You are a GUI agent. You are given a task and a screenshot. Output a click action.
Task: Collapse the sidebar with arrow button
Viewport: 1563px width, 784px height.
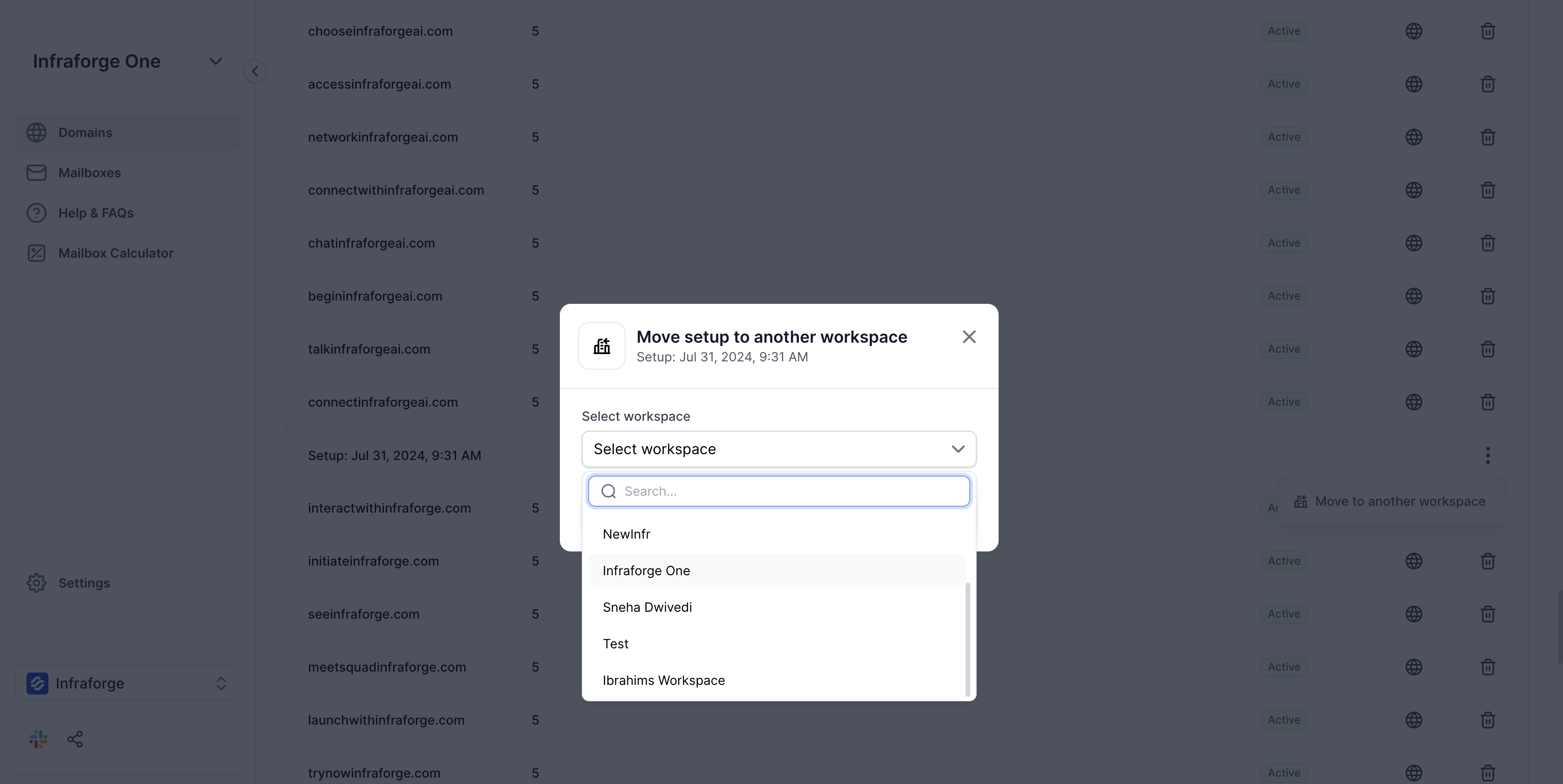point(255,72)
